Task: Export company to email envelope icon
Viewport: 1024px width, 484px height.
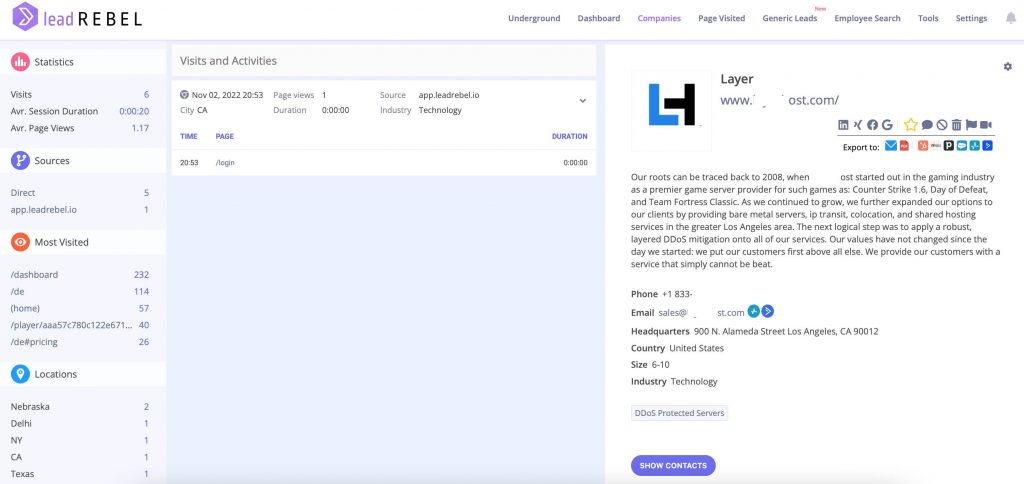Action: click(891, 146)
